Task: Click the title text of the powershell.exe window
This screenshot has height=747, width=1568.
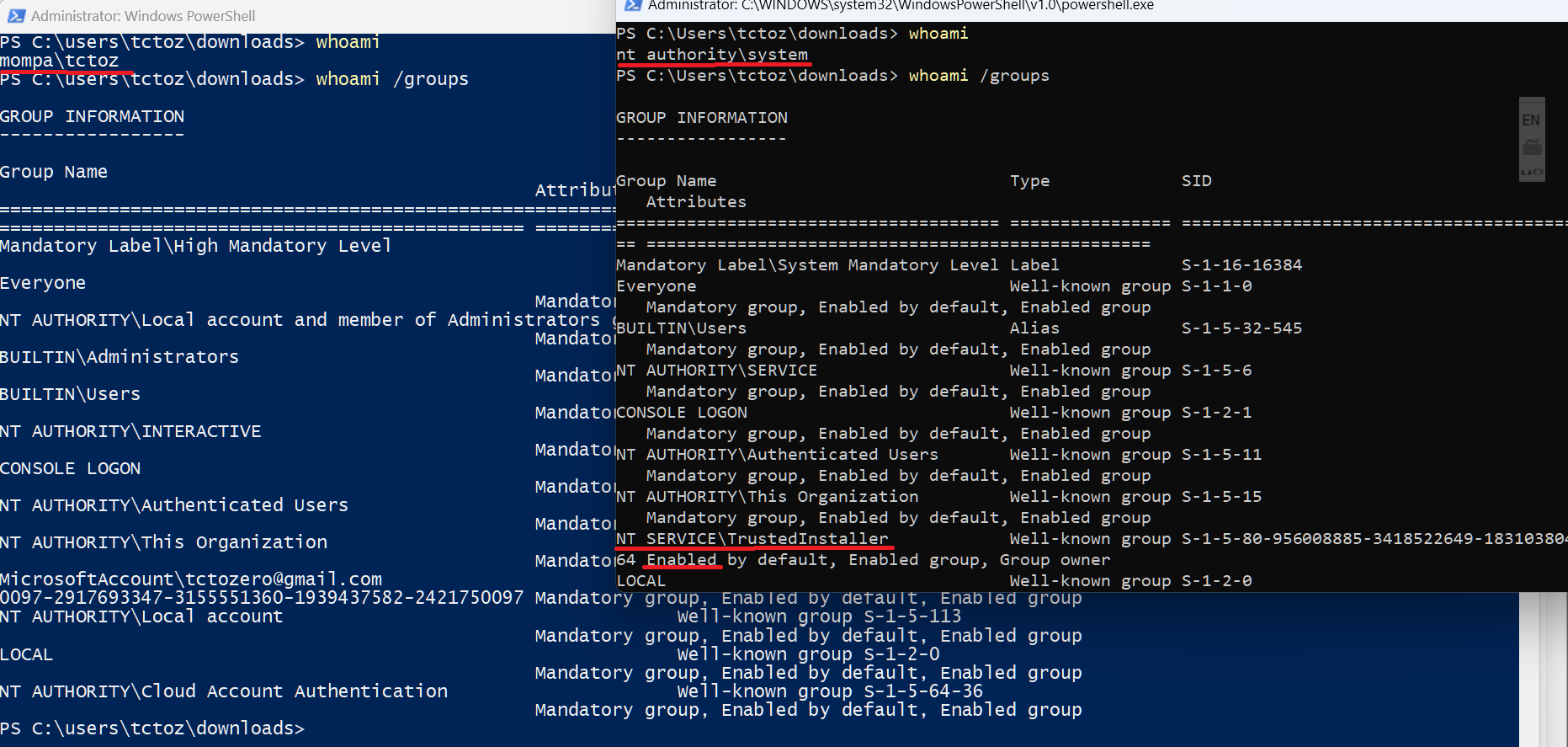Action: [x=901, y=6]
